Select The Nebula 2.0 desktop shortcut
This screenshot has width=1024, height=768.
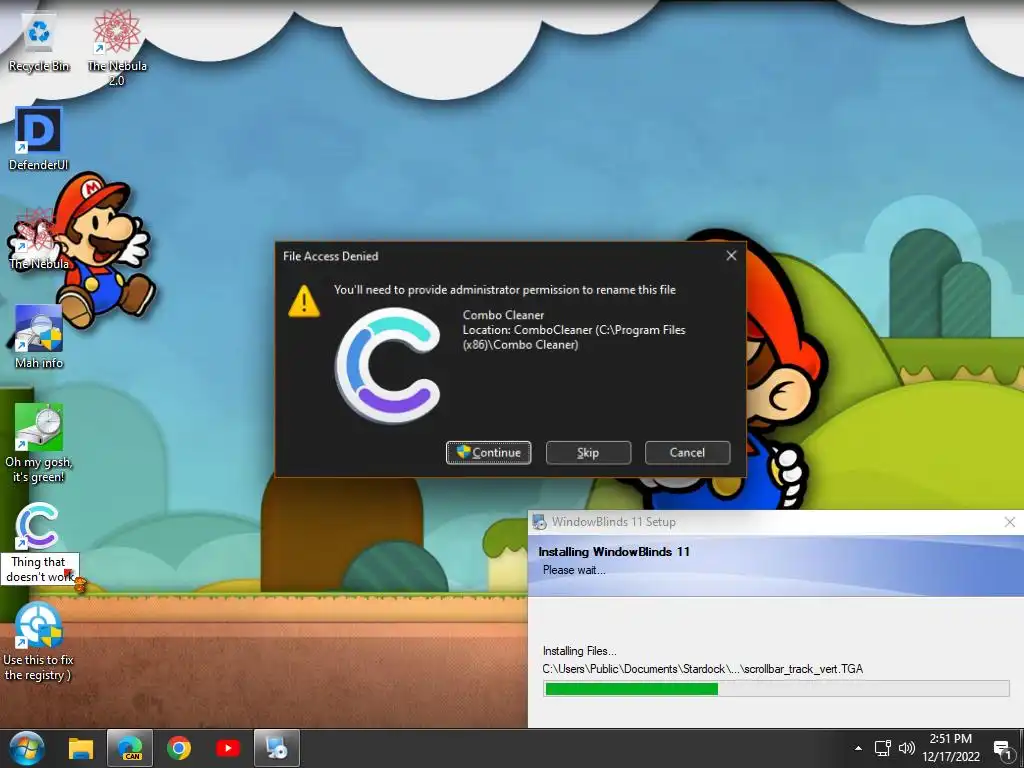pos(117,49)
